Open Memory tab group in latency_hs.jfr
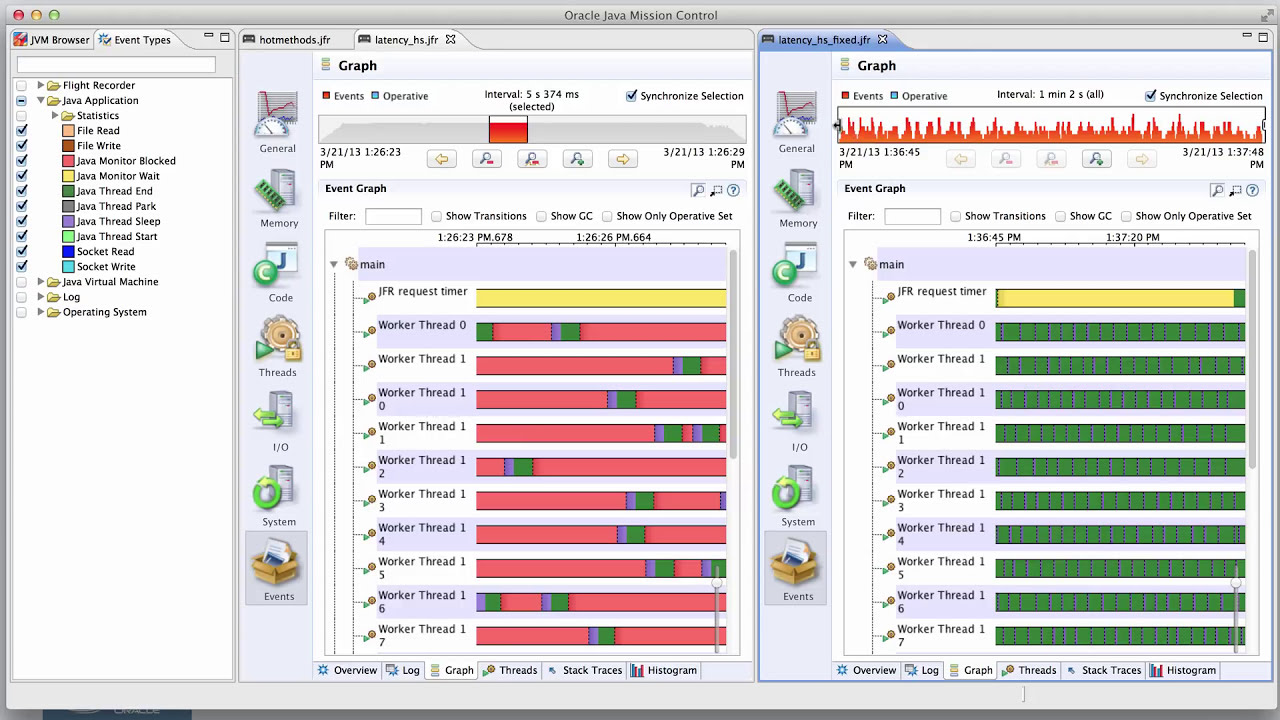 (277, 197)
